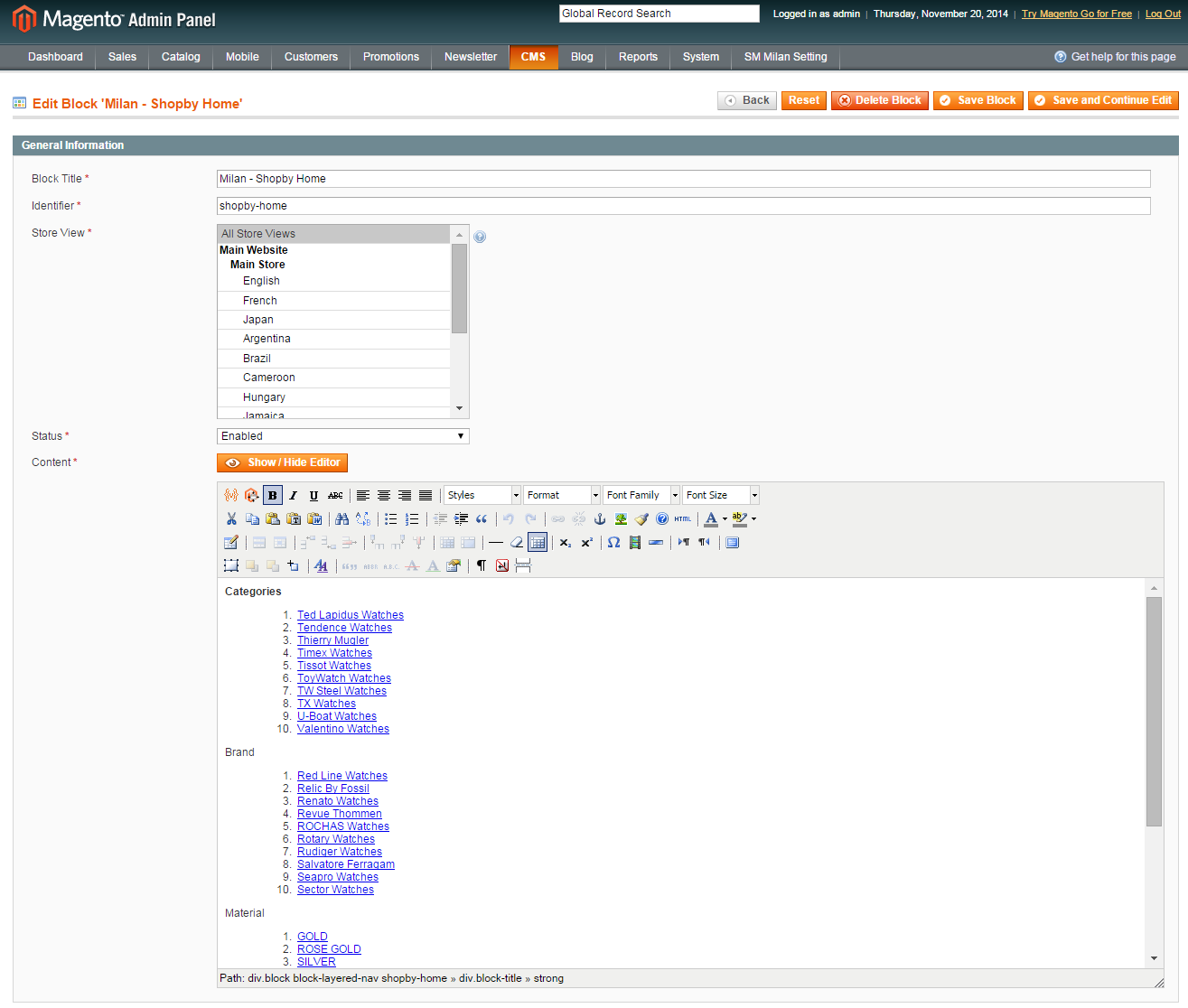Apply text color with A icon
1188x1008 pixels.
(711, 518)
